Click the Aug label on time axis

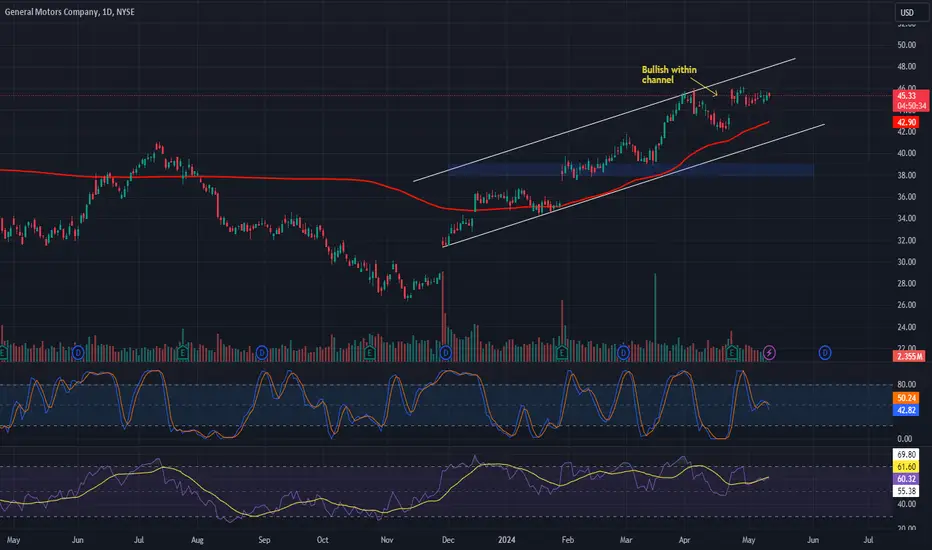pos(197,540)
